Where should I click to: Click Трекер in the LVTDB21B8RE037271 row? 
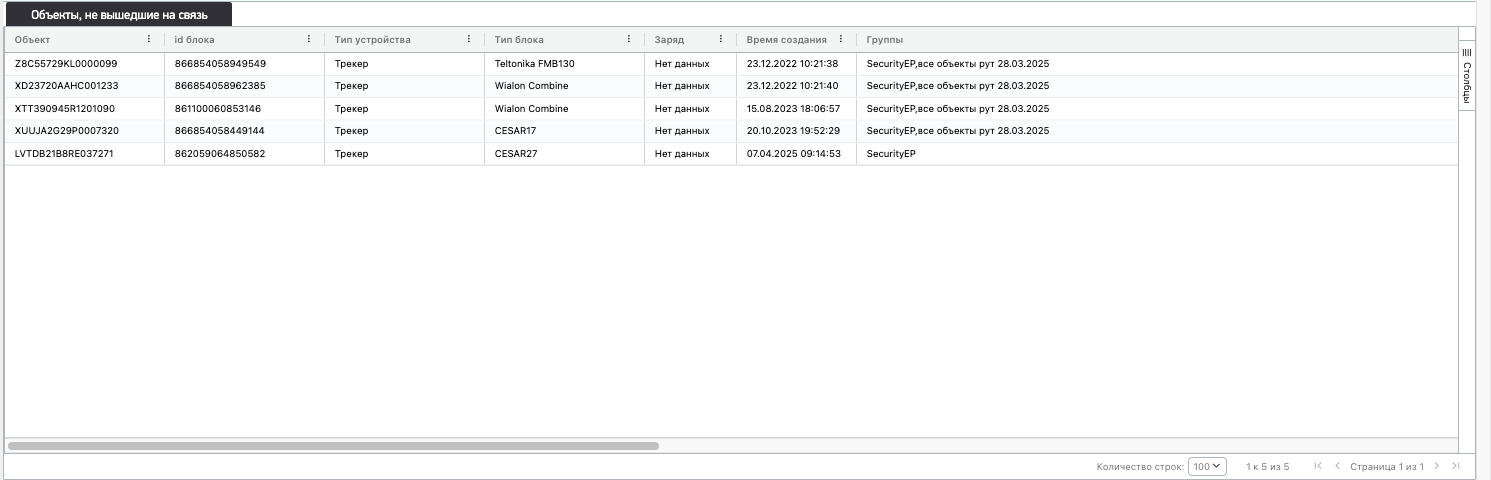(351, 154)
